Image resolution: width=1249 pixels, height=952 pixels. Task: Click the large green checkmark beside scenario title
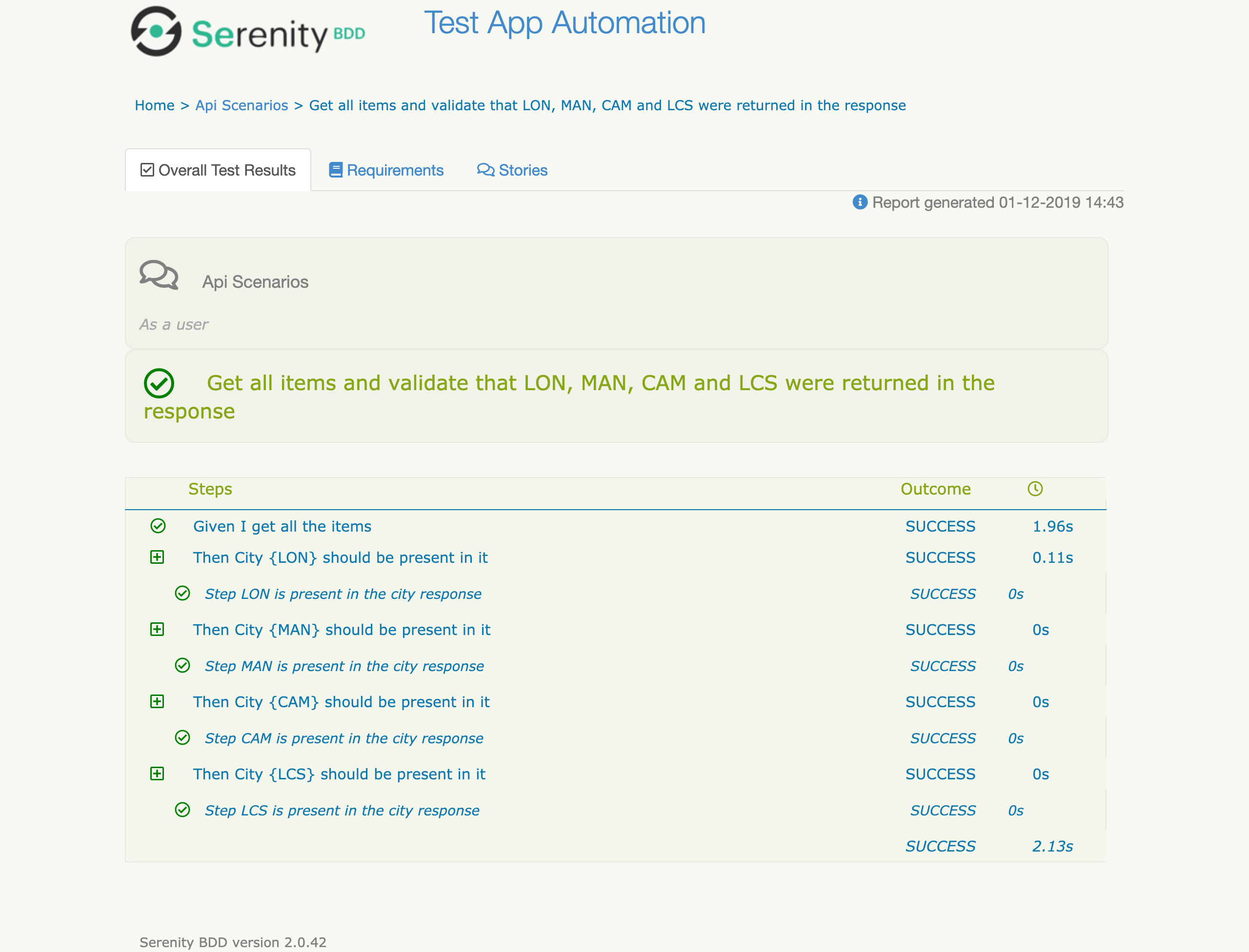coord(159,383)
